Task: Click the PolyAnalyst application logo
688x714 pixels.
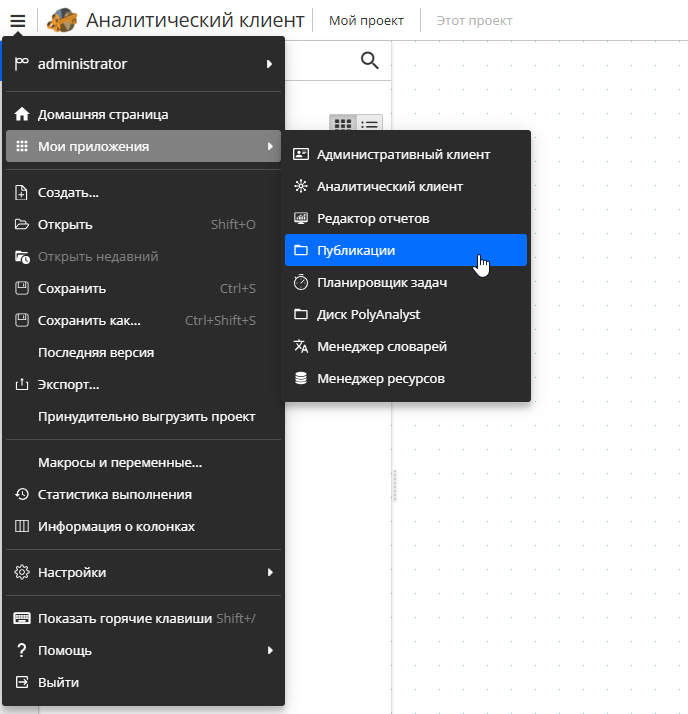Action: pos(63,20)
